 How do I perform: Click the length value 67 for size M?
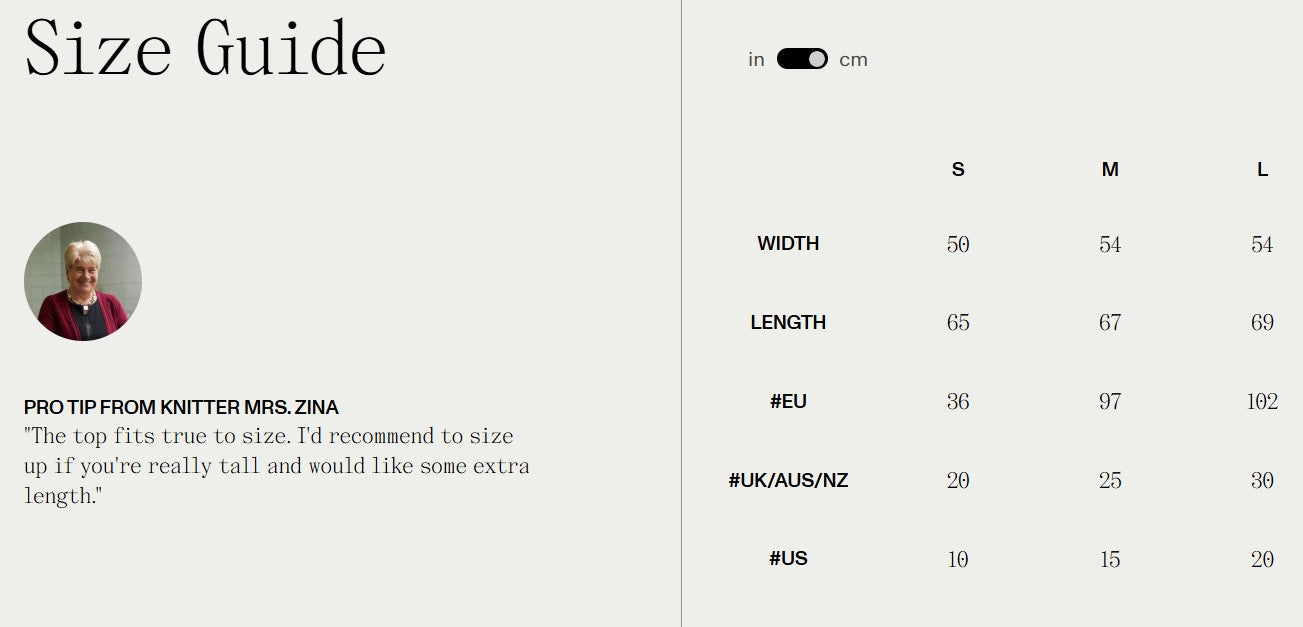coord(1110,323)
